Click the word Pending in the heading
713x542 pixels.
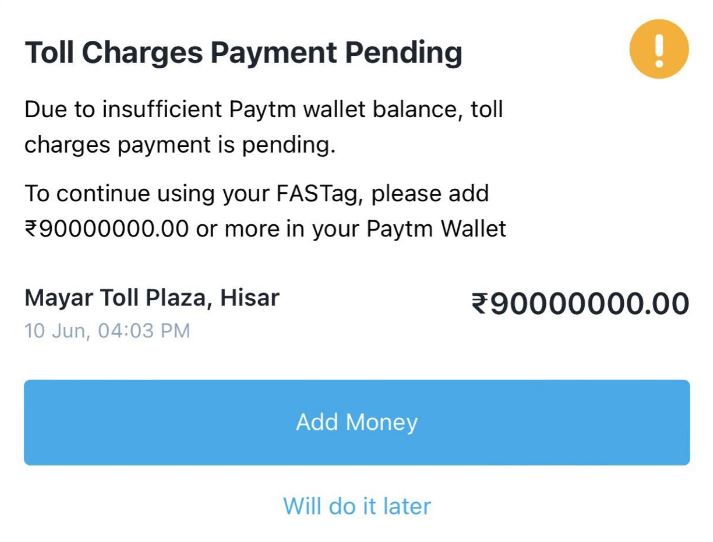tap(403, 53)
